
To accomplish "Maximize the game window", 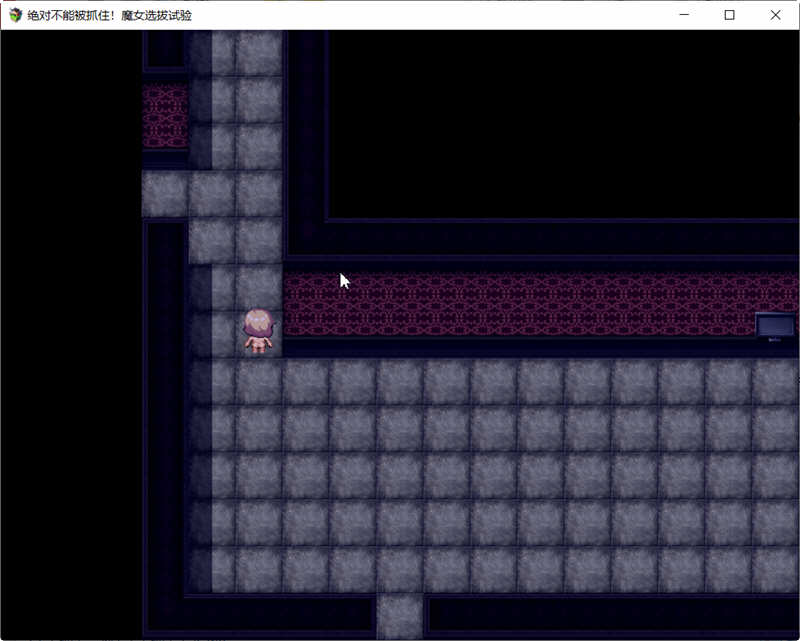I will point(730,15).
